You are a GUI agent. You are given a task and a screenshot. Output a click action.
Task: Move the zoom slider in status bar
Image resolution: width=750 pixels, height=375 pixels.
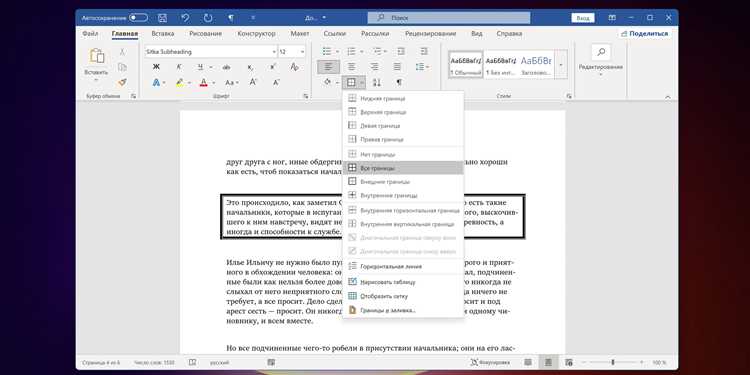click(x=613, y=363)
